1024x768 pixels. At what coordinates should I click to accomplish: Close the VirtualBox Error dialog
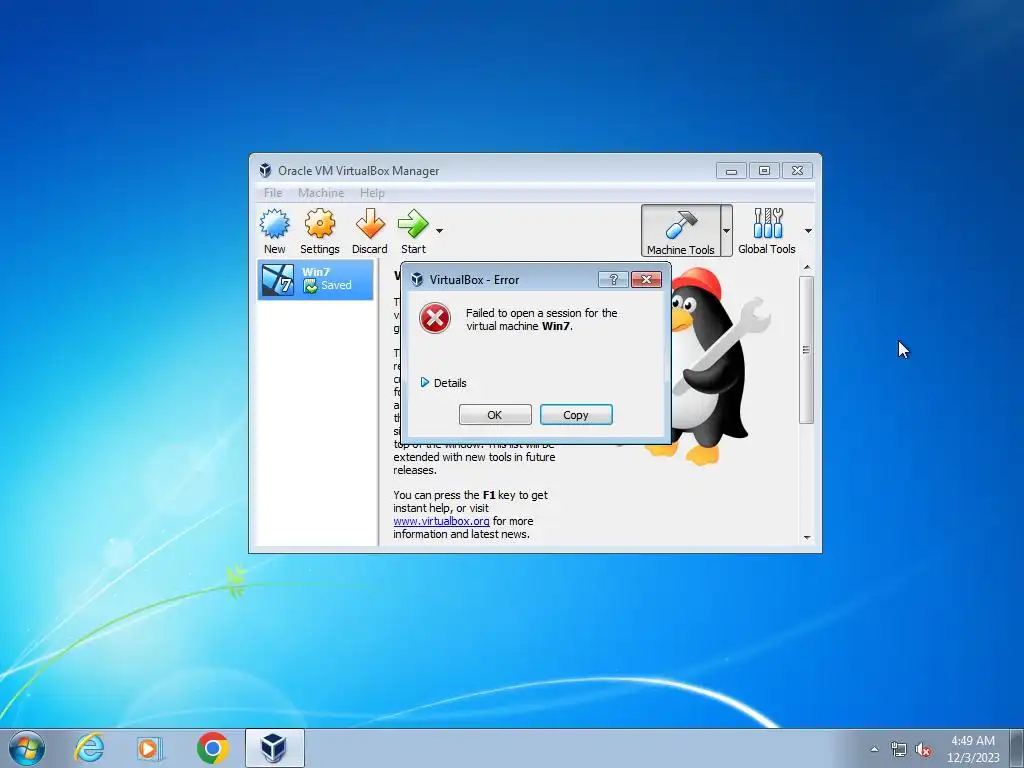pyautogui.click(x=647, y=280)
